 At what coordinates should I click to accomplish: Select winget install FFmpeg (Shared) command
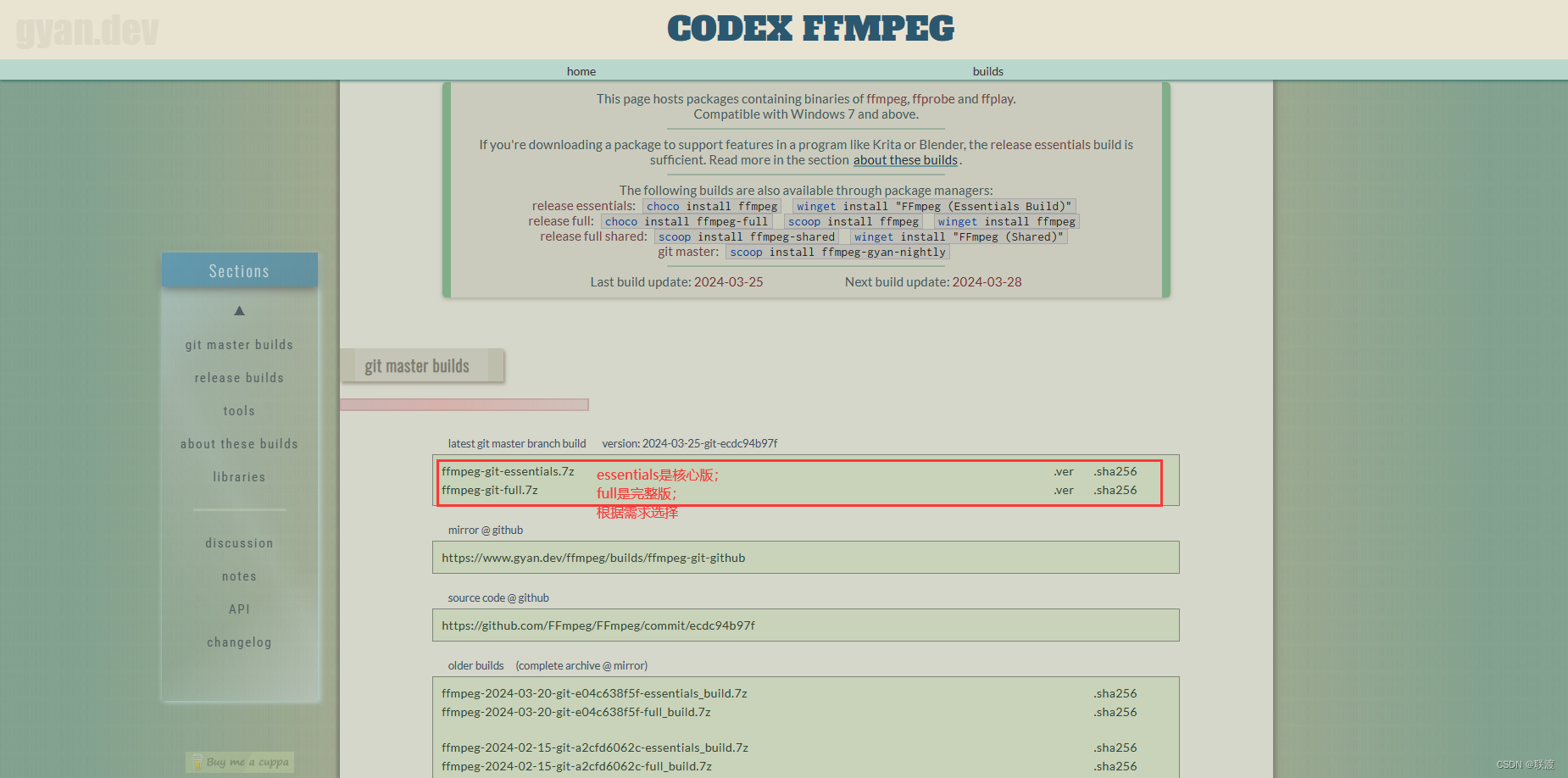pos(959,236)
